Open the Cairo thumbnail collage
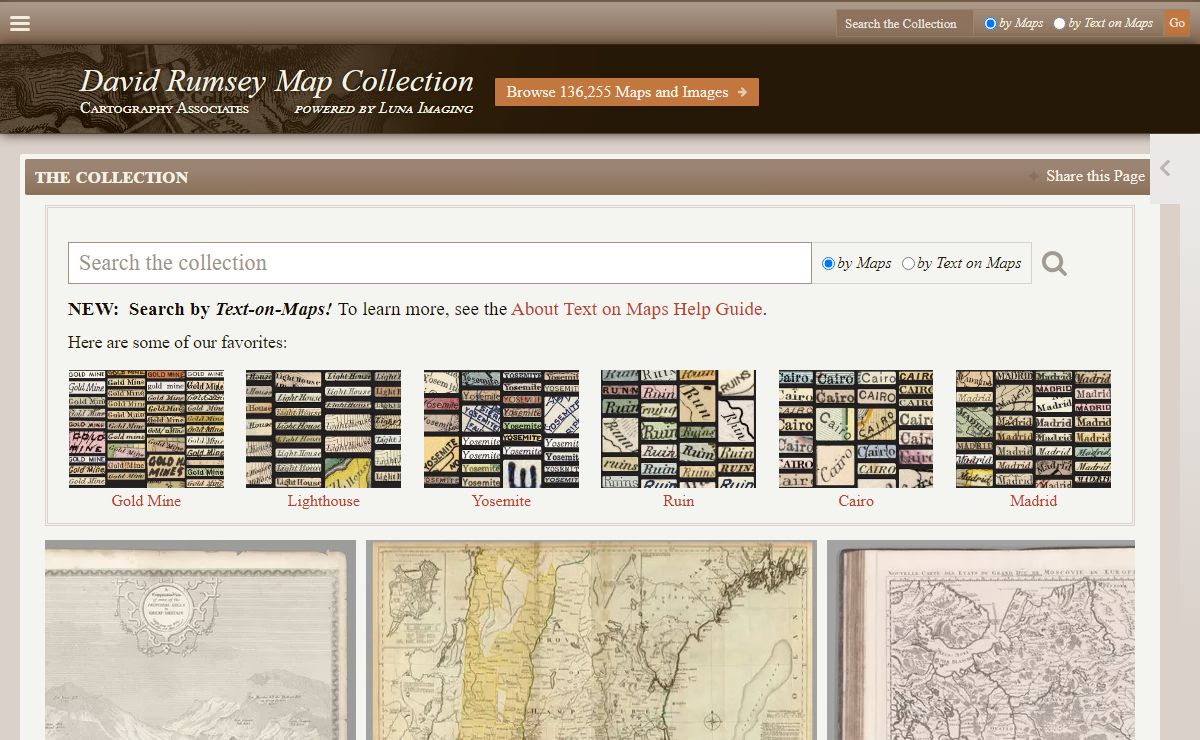The height and width of the screenshot is (740, 1200). (856, 429)
